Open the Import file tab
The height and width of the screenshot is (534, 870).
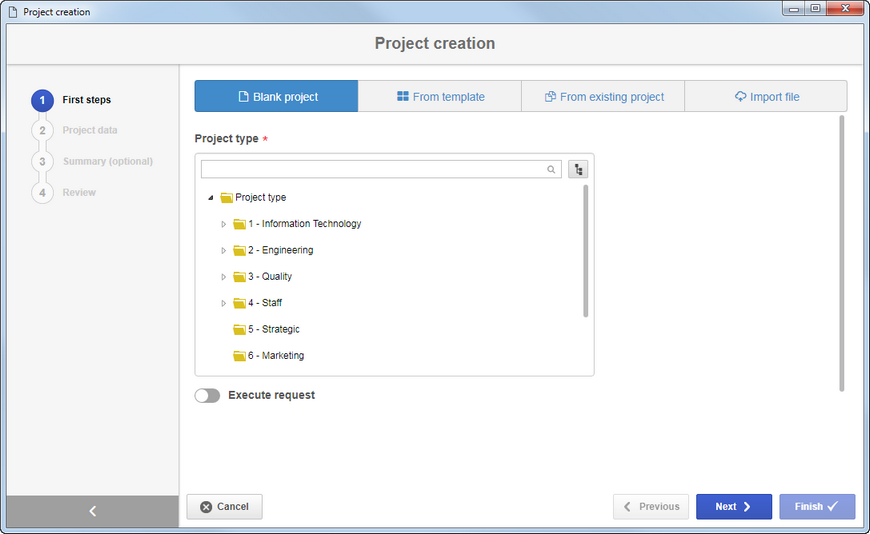pyautogui.click(x=766, y=97)
